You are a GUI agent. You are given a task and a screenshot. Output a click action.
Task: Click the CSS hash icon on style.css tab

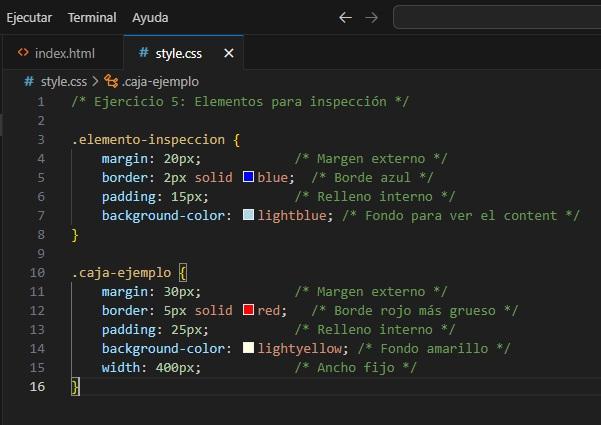(x=144, y=53)
